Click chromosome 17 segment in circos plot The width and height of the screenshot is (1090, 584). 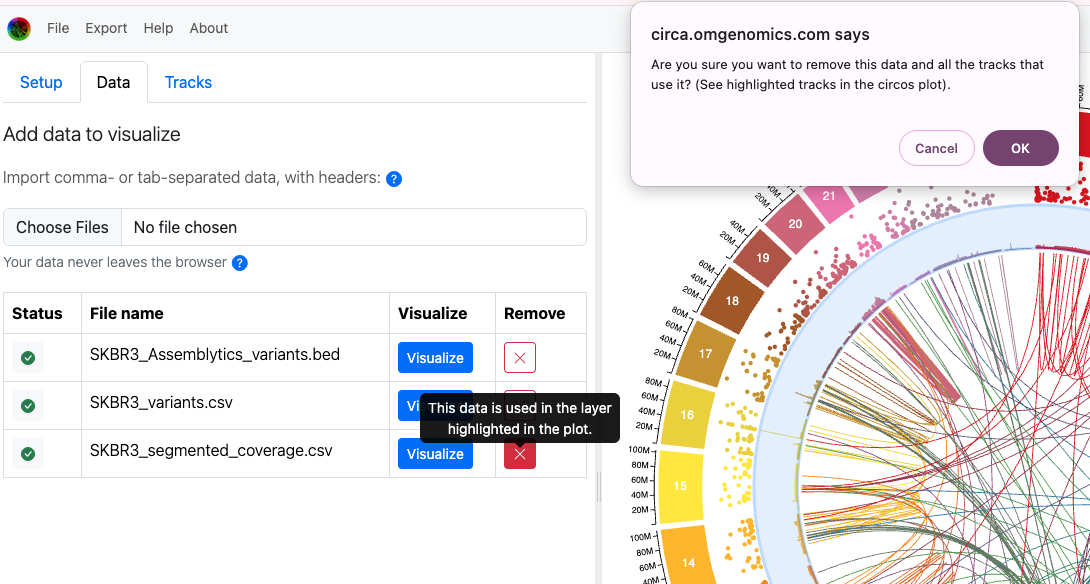click(705, 355)
